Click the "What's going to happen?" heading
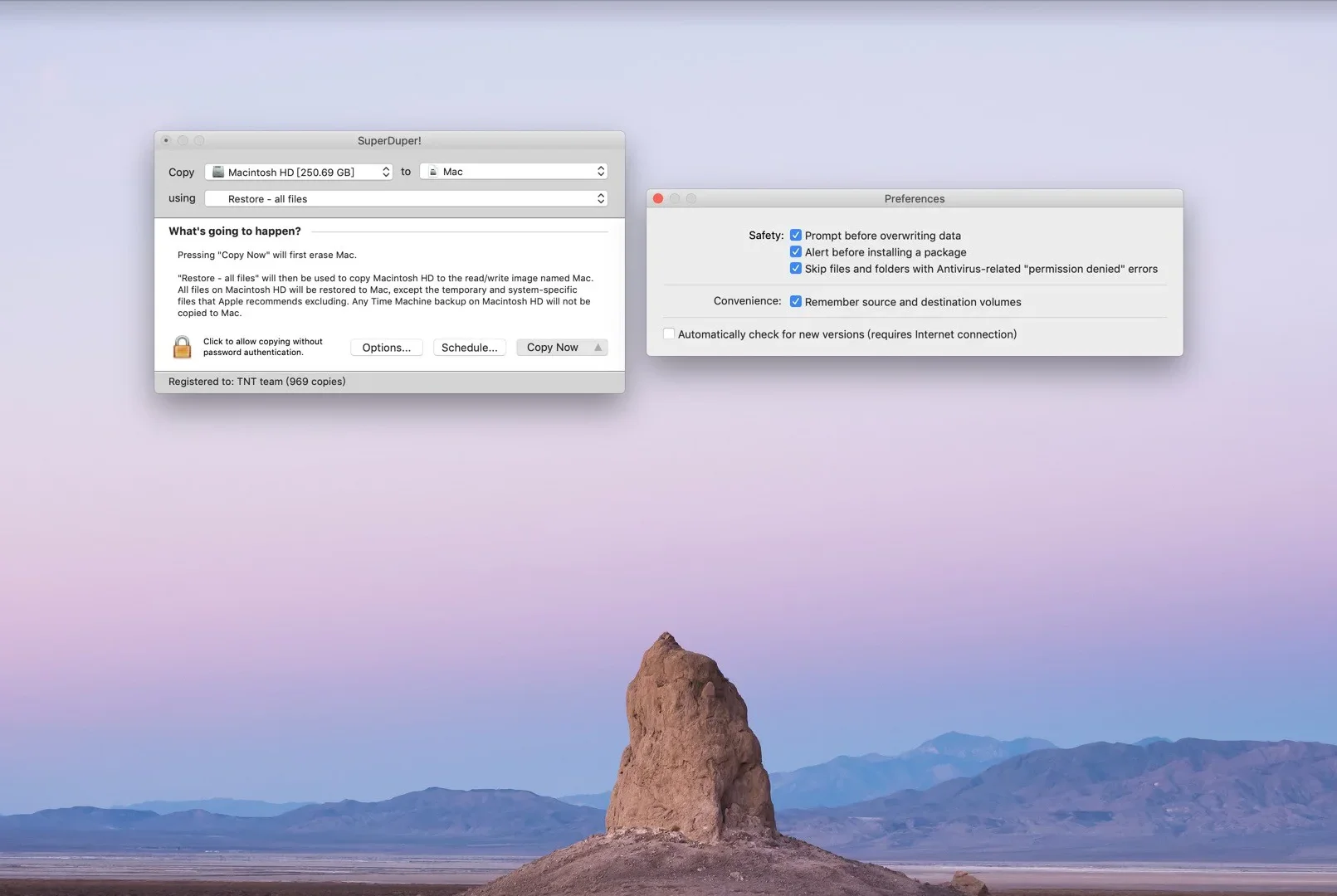This screenshot has height=896, width=1337. (235, 231)
